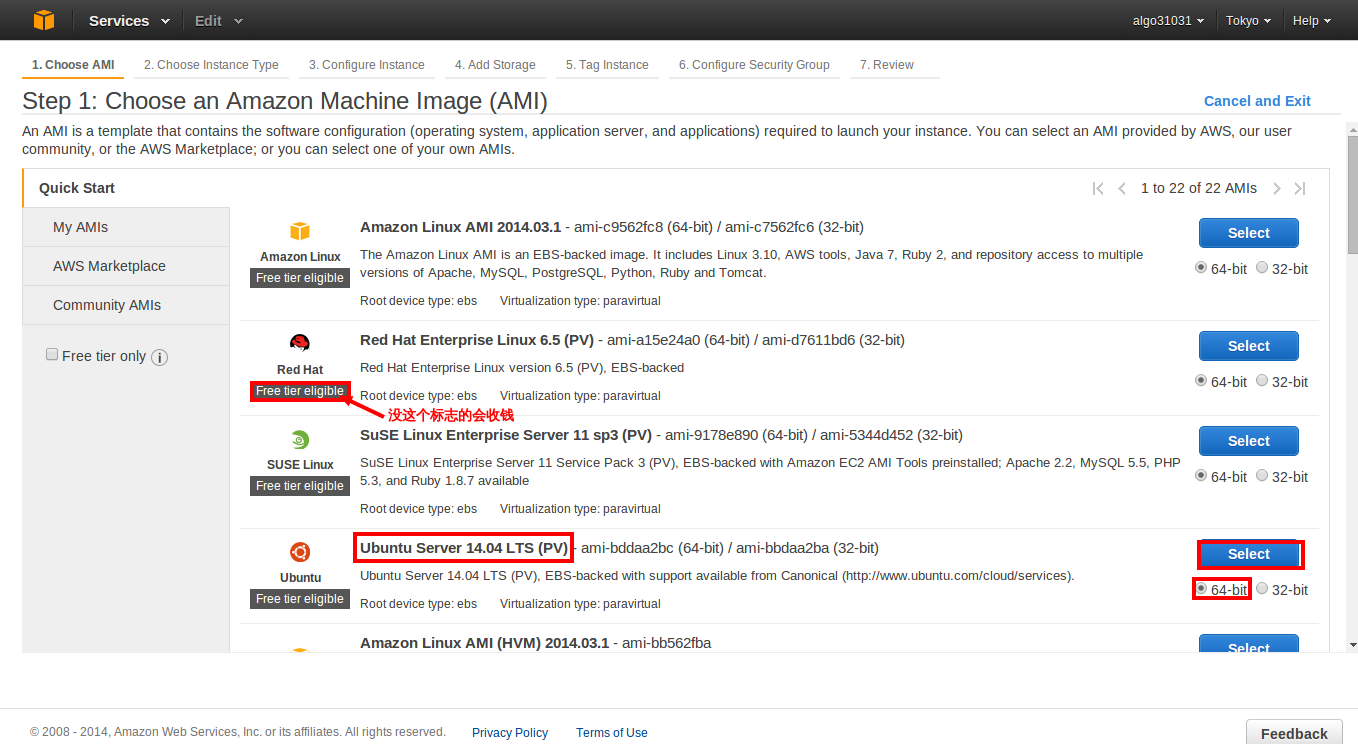Image resolution: width=1358 pixels, height=744 pixels.
Task: Select 32-bit for Amazon Linux AMI 2014.03.1
Action: (x=1262, y=268)
